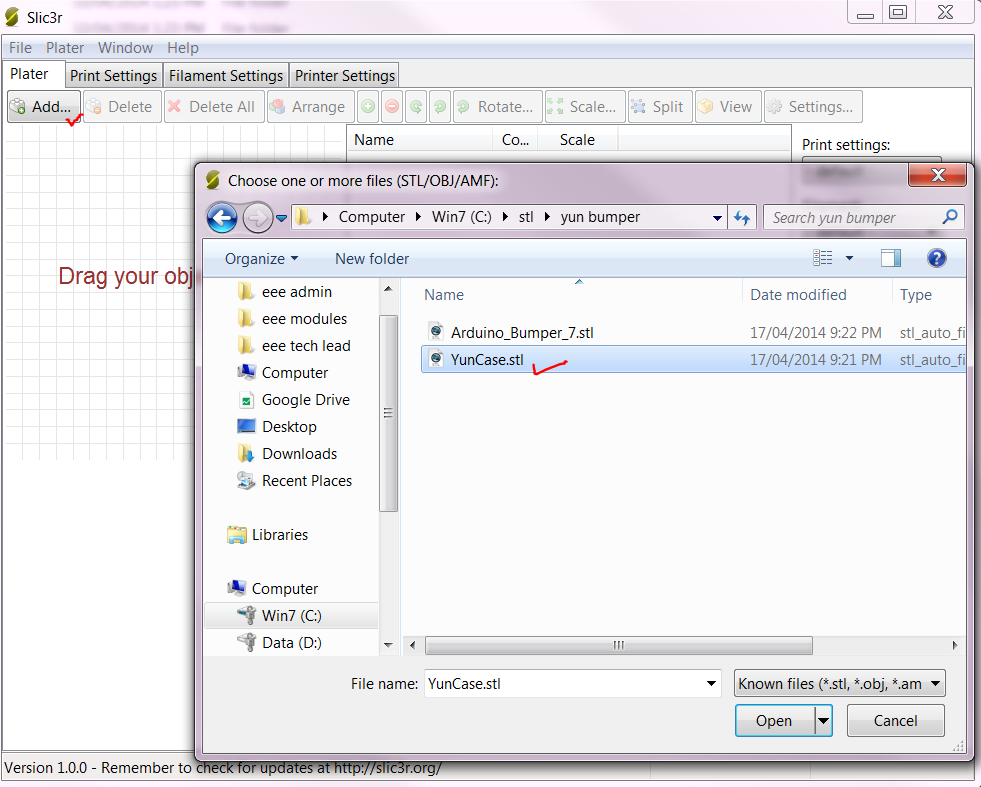
Task: Click the Cancel button
Action: click(895, 721)
